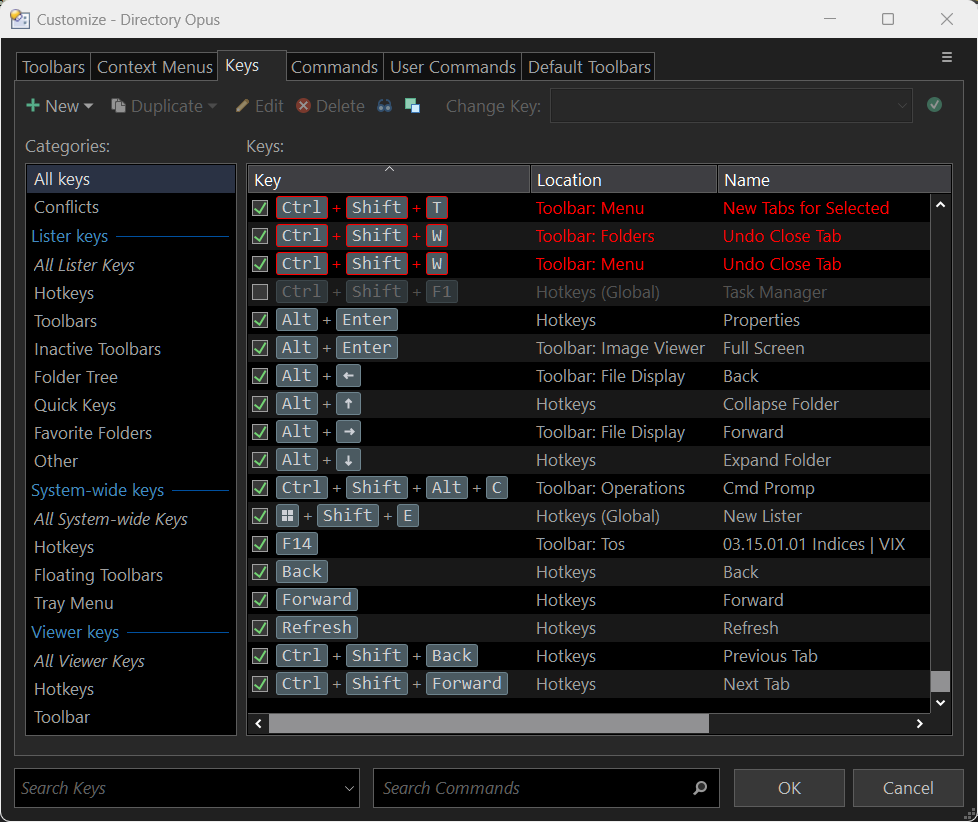Open the New button dropdown
This screenshot has height=822, width=978.
click(88, 106)
